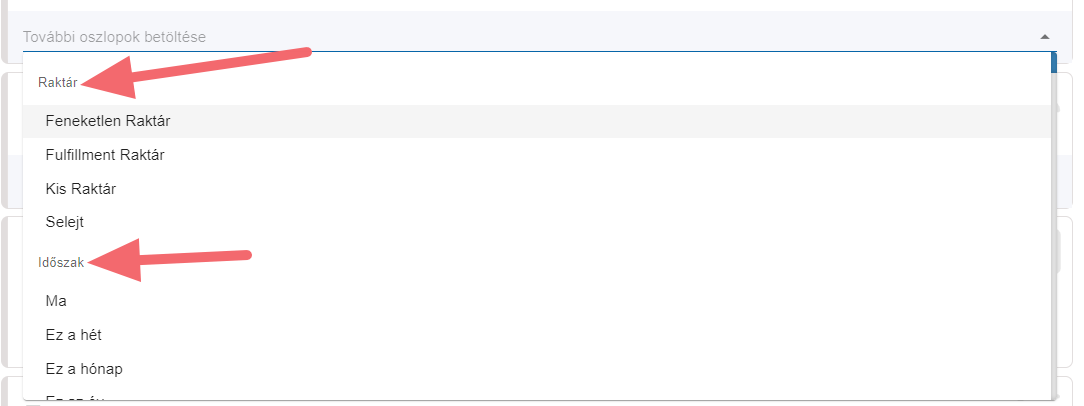Click the gray box right of the list

pos(1063,250)
